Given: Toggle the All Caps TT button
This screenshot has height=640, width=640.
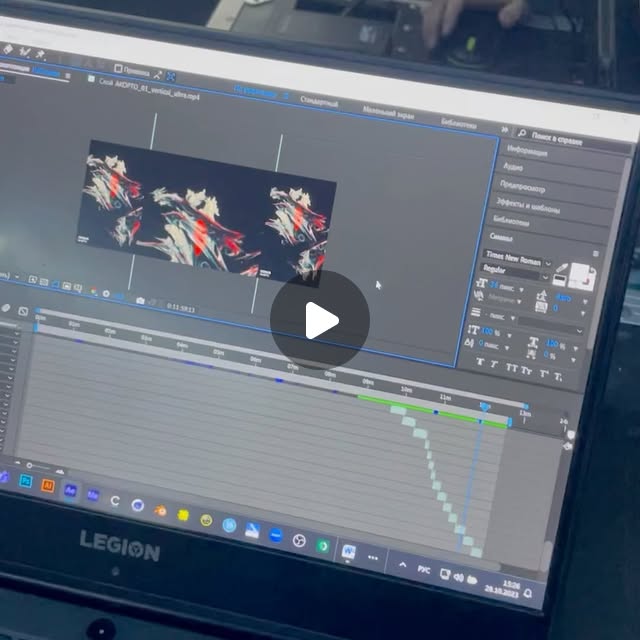Looking at the screenshot, I should (511, 368).
